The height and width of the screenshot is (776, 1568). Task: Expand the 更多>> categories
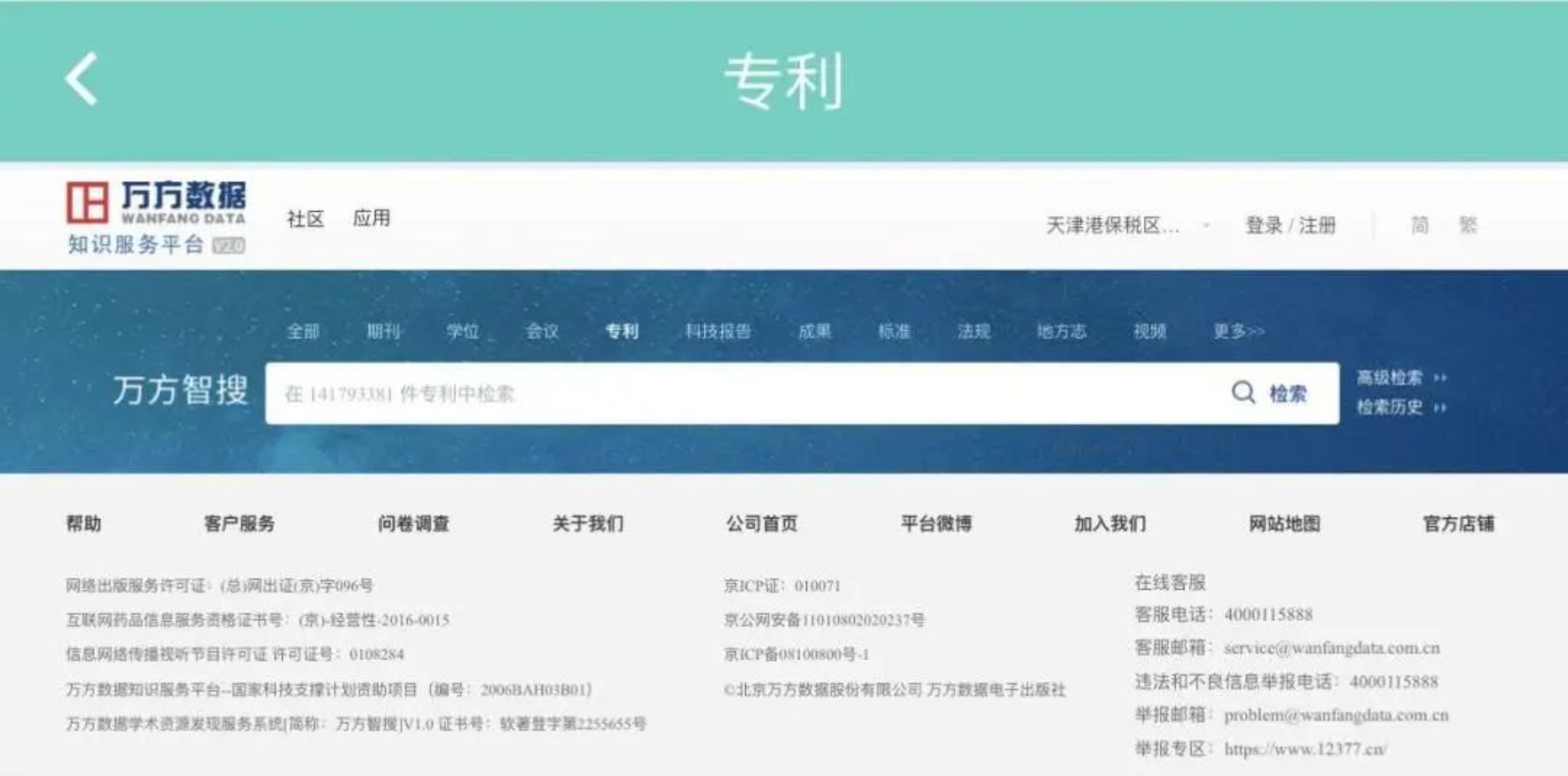(1239, 331)
